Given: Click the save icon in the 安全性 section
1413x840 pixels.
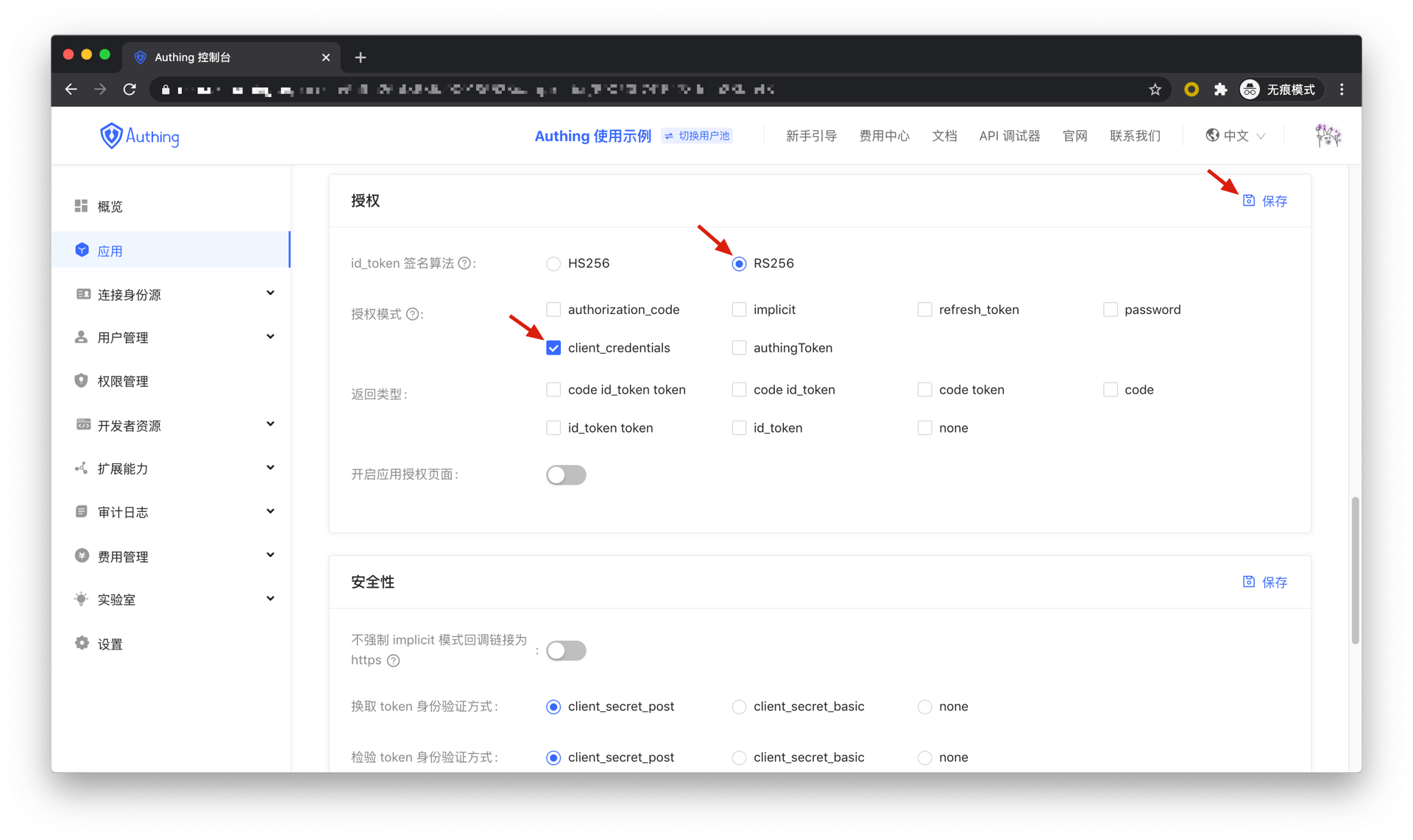Looking at the screenshot, I should (1249, 581).
